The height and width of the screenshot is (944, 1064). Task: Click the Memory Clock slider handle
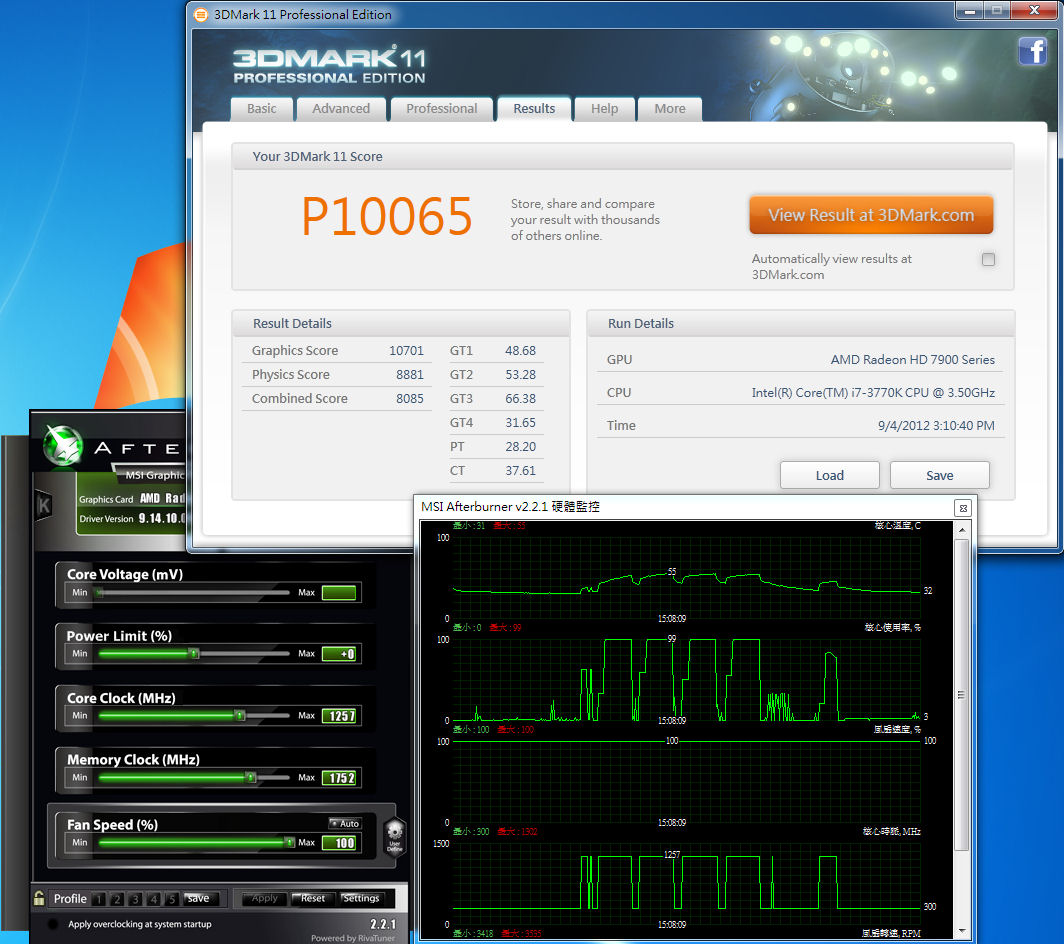(251, 777)
